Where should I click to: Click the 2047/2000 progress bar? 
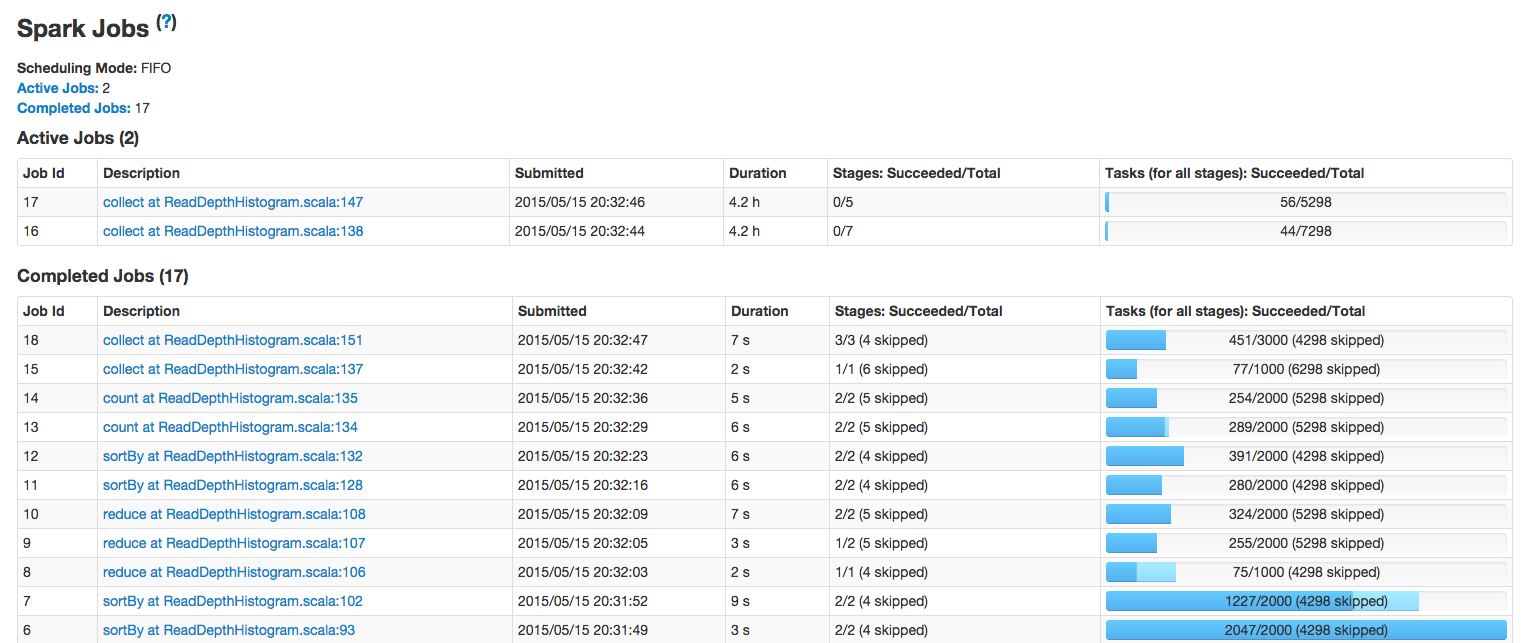[1305, 630]
